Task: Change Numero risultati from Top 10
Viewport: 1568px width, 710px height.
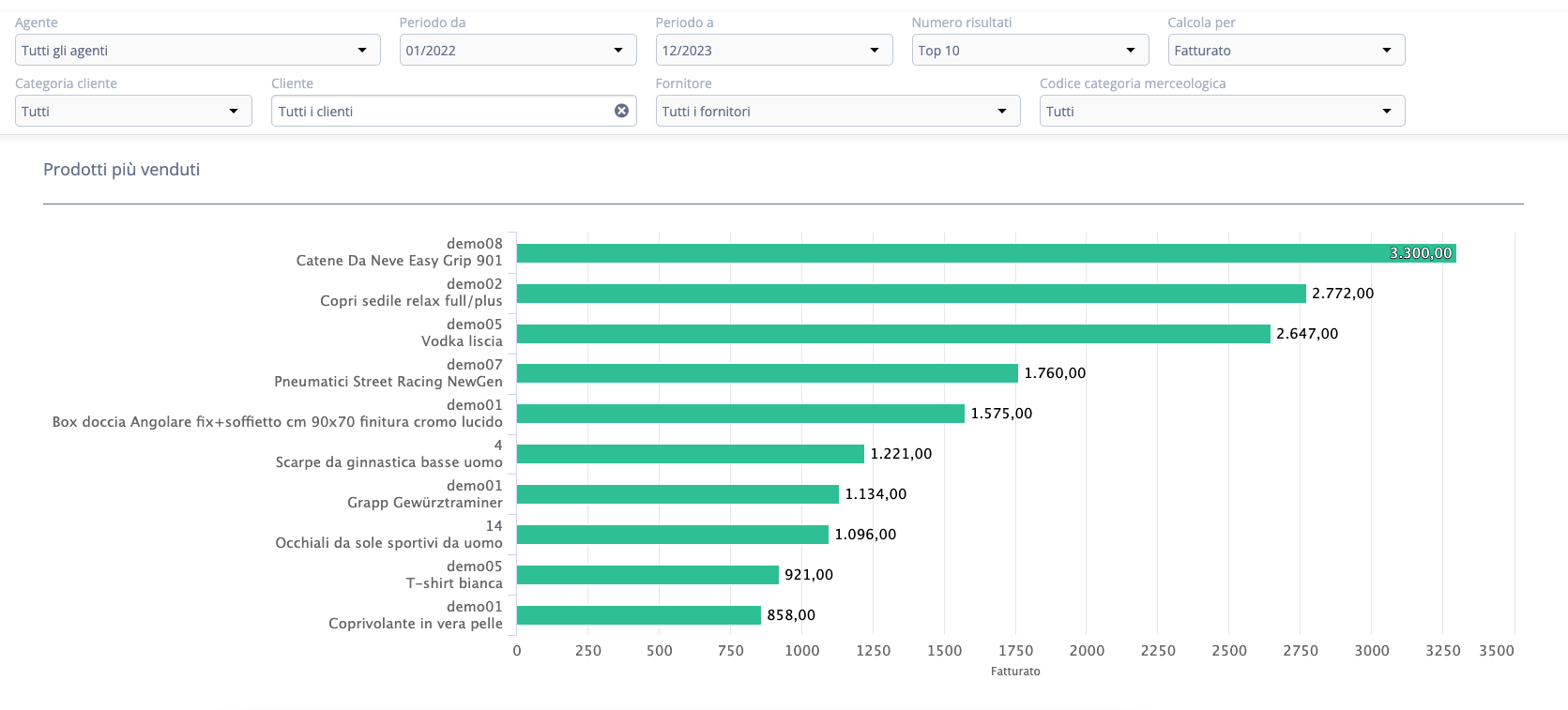Action: pyautogui.click(x=1029, y=51)
